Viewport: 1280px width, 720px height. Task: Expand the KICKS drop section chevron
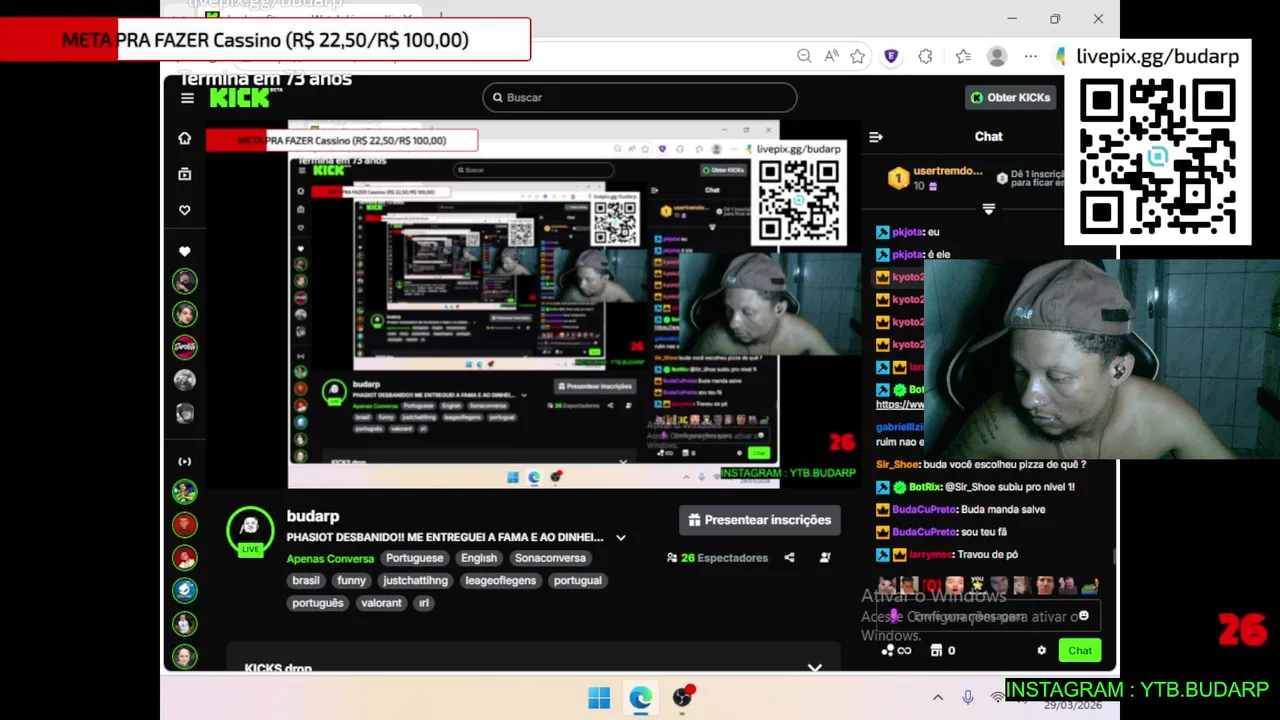pos(815,668)
